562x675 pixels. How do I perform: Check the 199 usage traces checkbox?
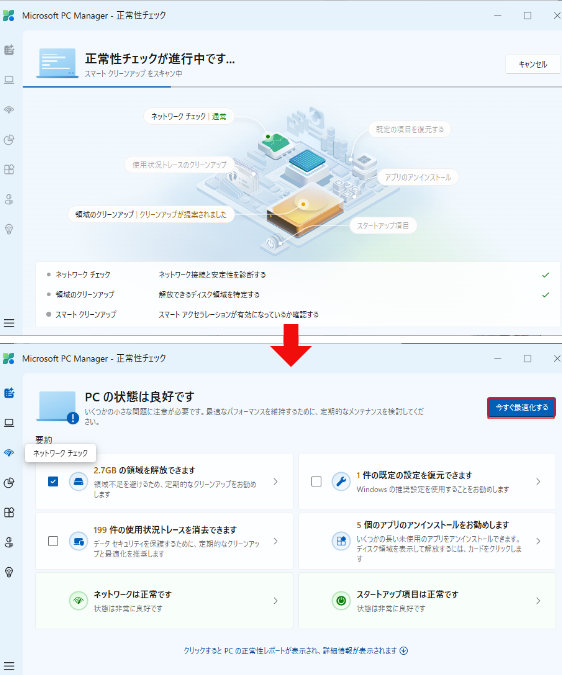(53, 541)
